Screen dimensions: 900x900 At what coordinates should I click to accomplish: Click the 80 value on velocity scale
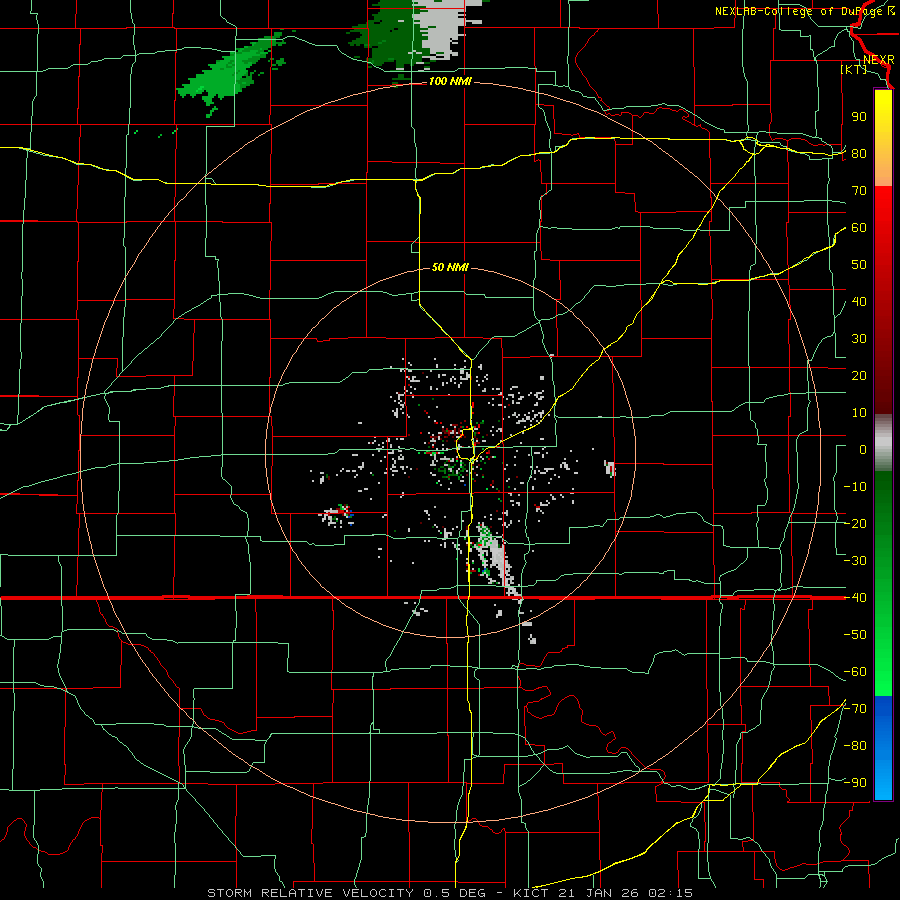click(x=859, y=153)
